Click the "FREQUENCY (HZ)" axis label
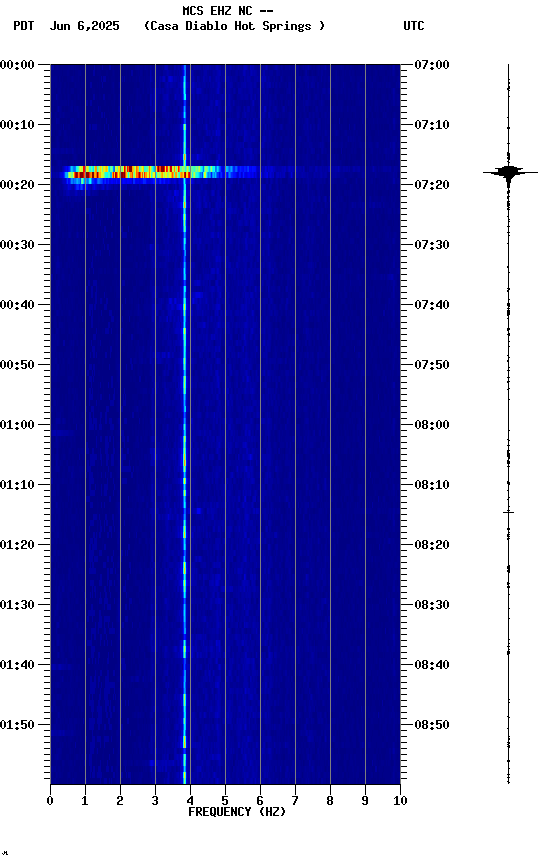The image size is (552, 864). 237,812
